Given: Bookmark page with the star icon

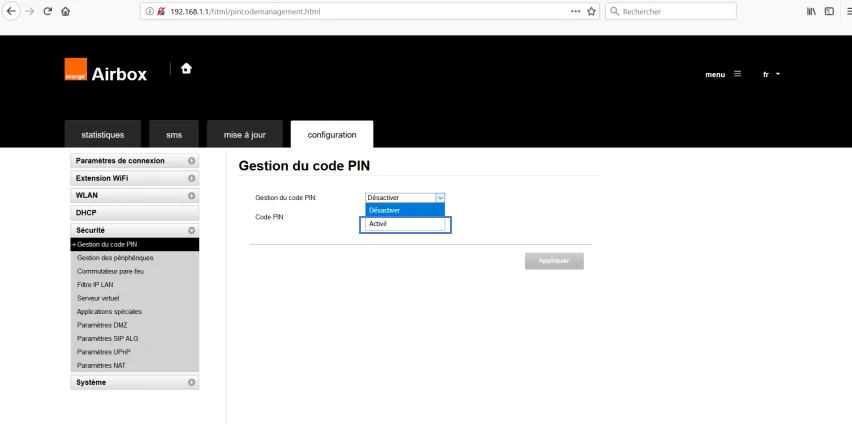Looking at the screenshot, I should (591, 11).
